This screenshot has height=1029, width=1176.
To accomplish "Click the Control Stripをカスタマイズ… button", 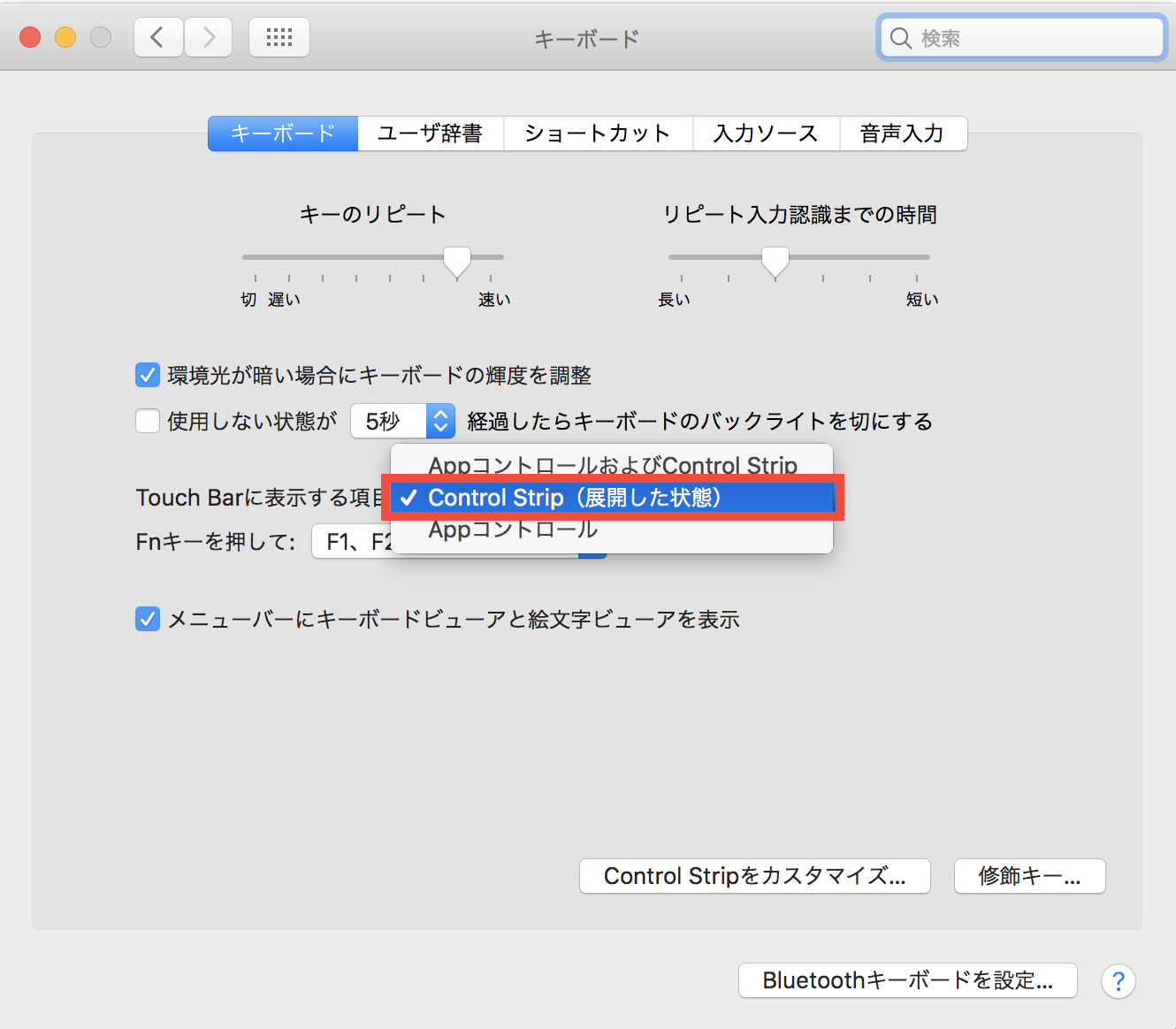I will (x=755, y=876).
